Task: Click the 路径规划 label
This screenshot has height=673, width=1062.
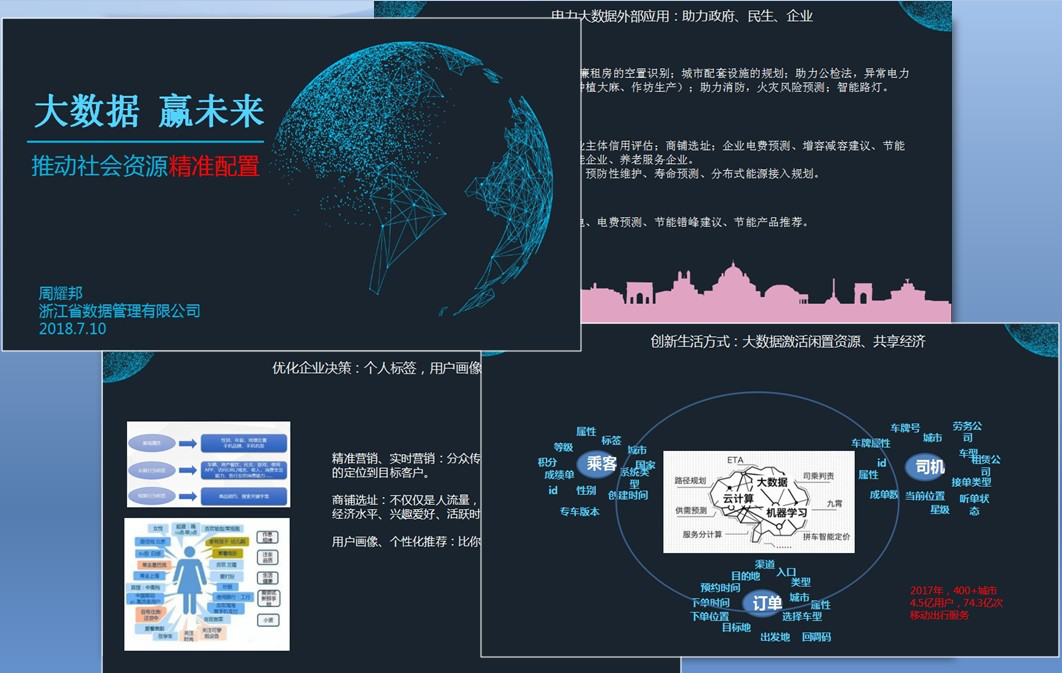Action: point(690,481)
